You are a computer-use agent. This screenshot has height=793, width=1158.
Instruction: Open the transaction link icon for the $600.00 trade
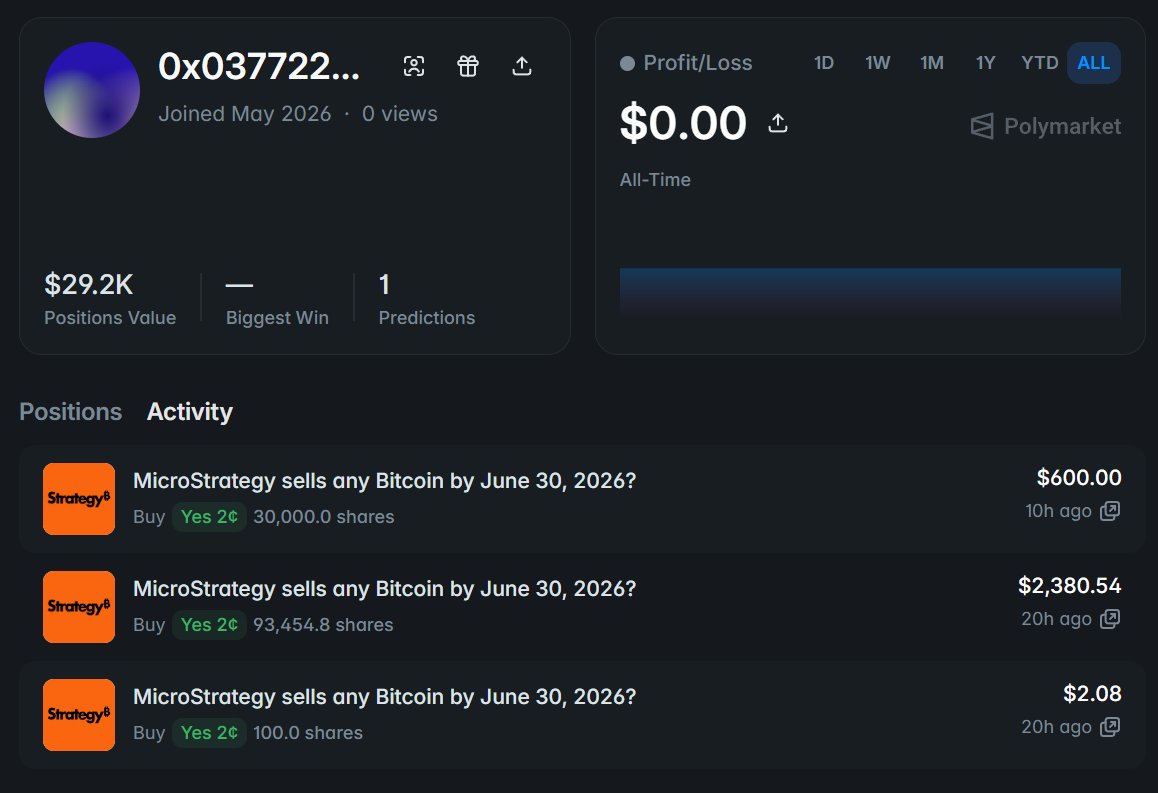(1110, 511)
